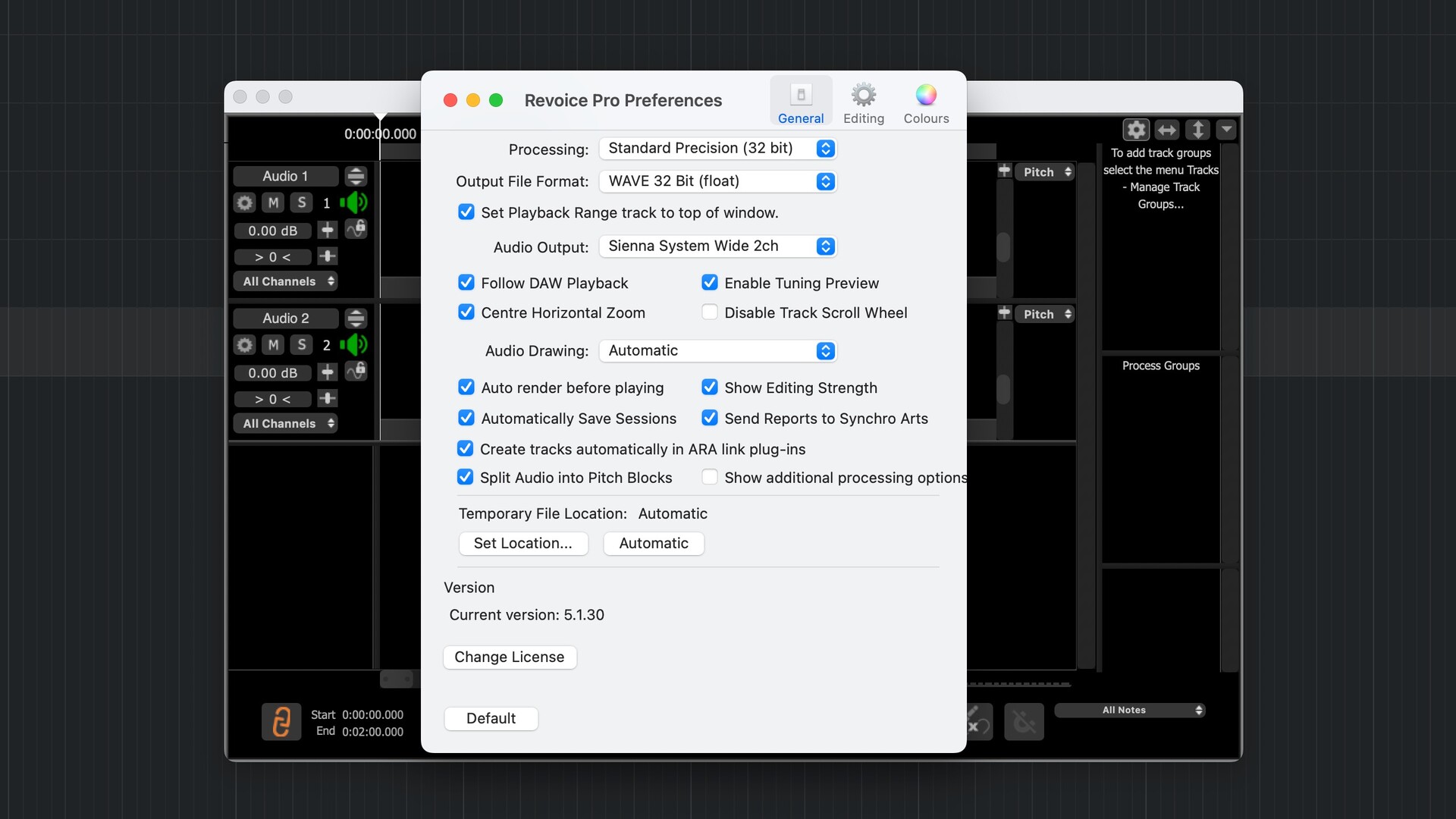Click the Audio 2 lock waveform icon
The height and width of the screenshot is (819, 1456).
(356, 371)
